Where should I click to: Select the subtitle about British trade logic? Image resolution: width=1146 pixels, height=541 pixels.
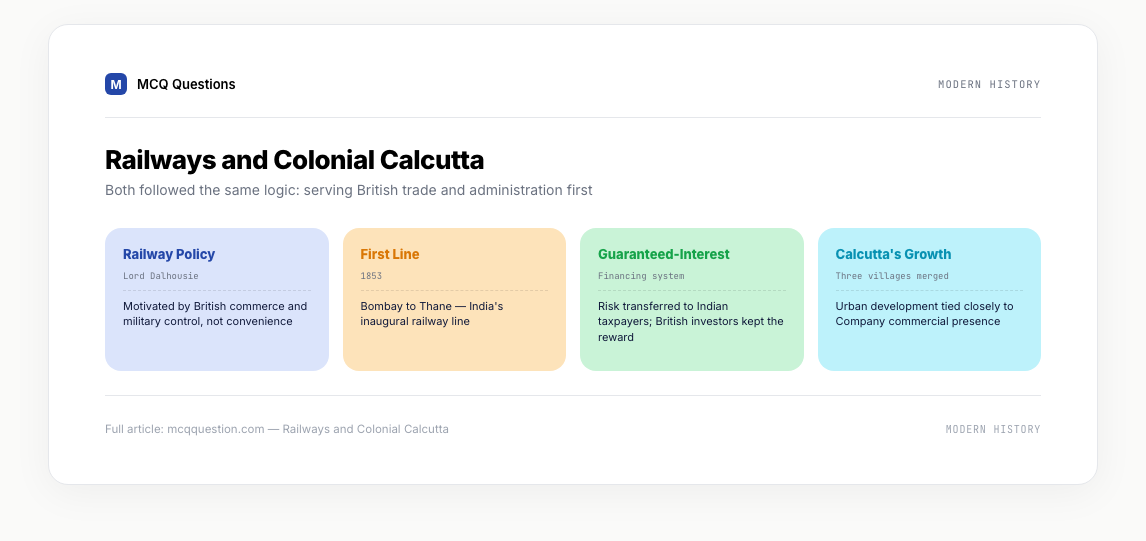[x=349, y=190]
